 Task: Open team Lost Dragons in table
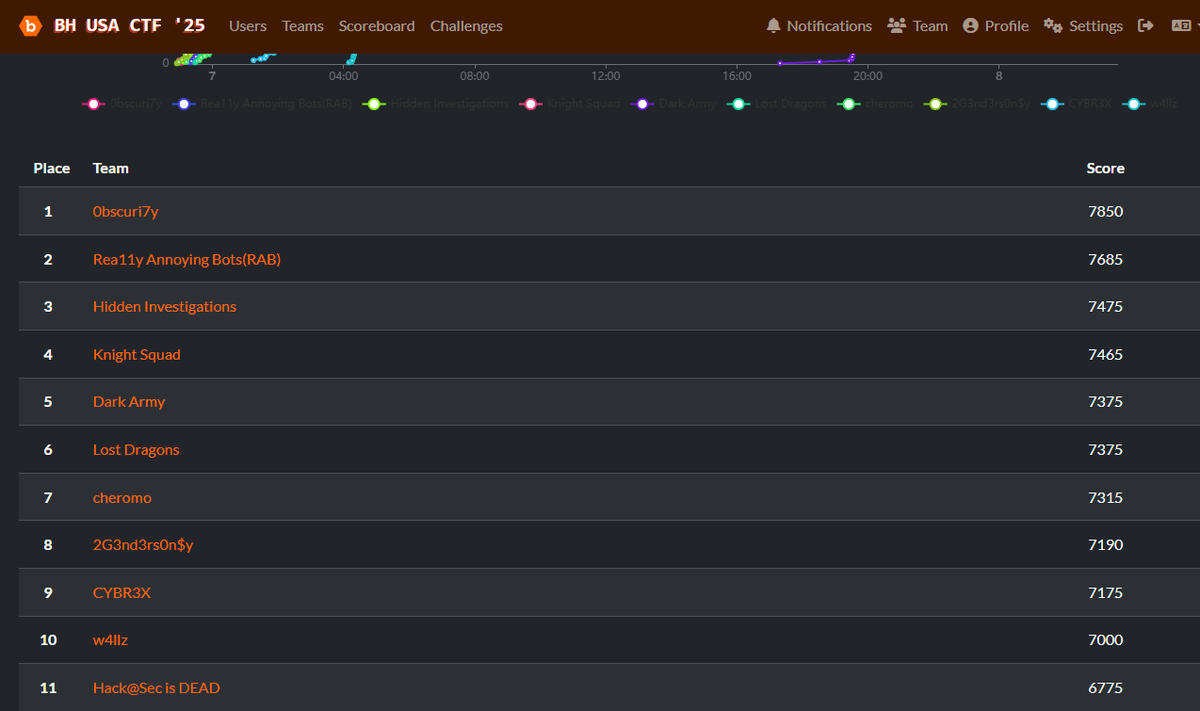pyautogui.click(x=136, y=450)
